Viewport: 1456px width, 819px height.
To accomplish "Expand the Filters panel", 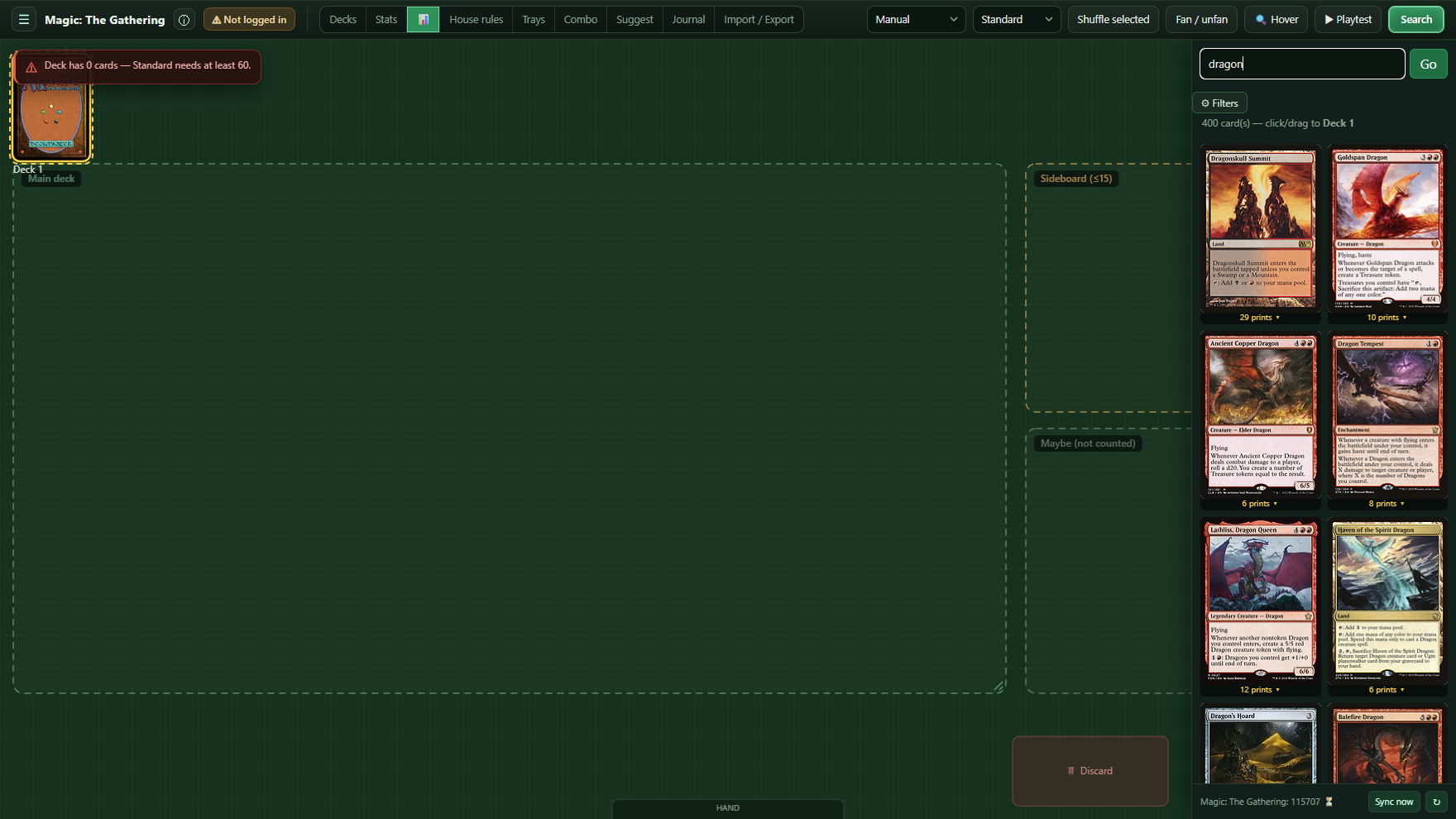I will [1219, 103].
